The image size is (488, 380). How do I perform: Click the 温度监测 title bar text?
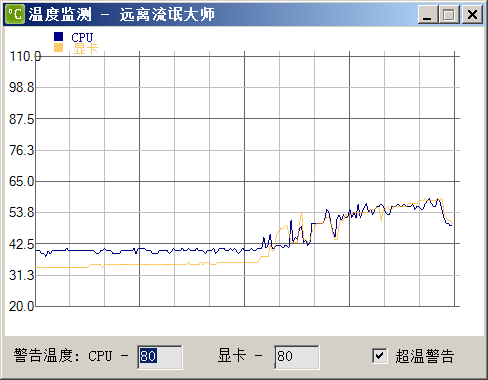tap(59, 14)
